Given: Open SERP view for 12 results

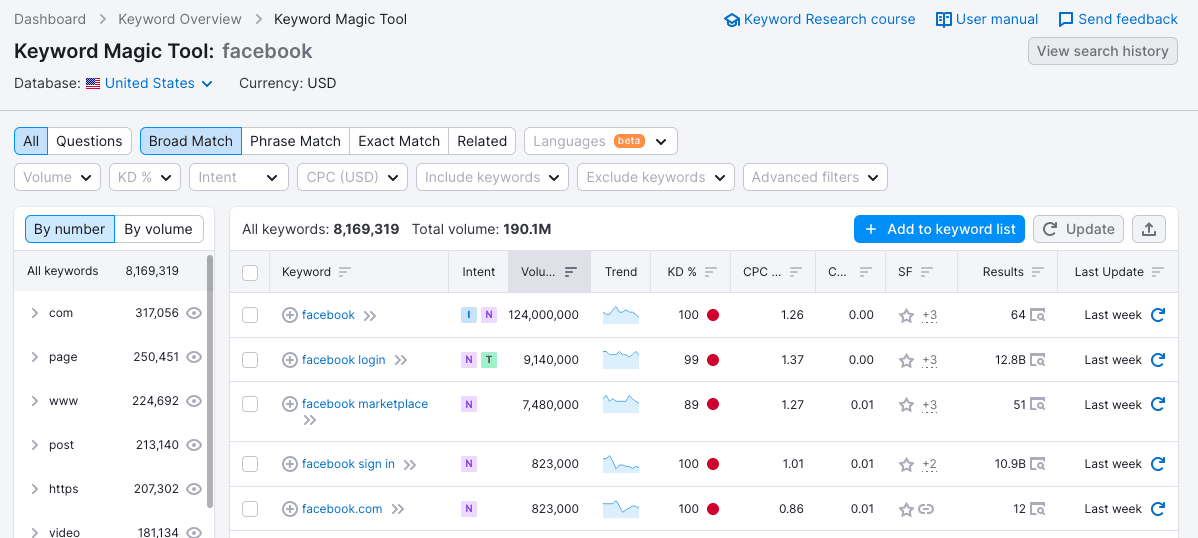Looking at the screenshot, I should click(x=1037, y=509).
